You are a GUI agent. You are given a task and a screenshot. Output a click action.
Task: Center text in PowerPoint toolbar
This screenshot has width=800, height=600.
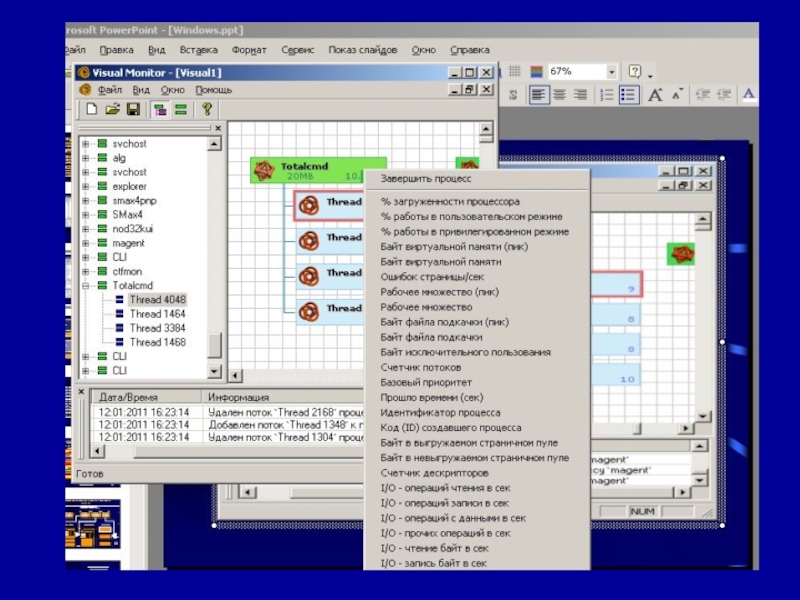(560, 94)
